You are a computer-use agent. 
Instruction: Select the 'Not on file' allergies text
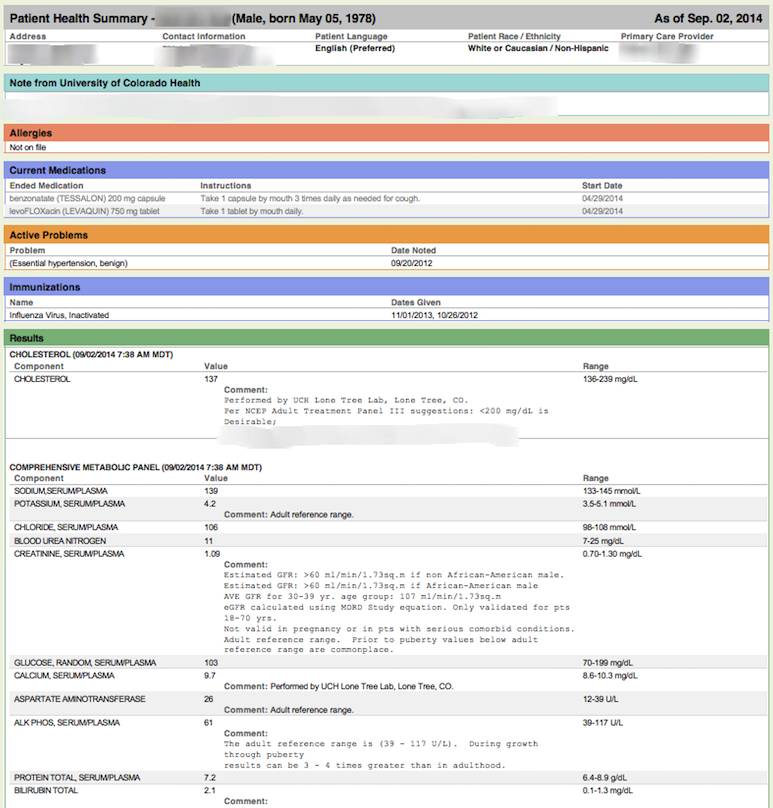click(28, 147)
